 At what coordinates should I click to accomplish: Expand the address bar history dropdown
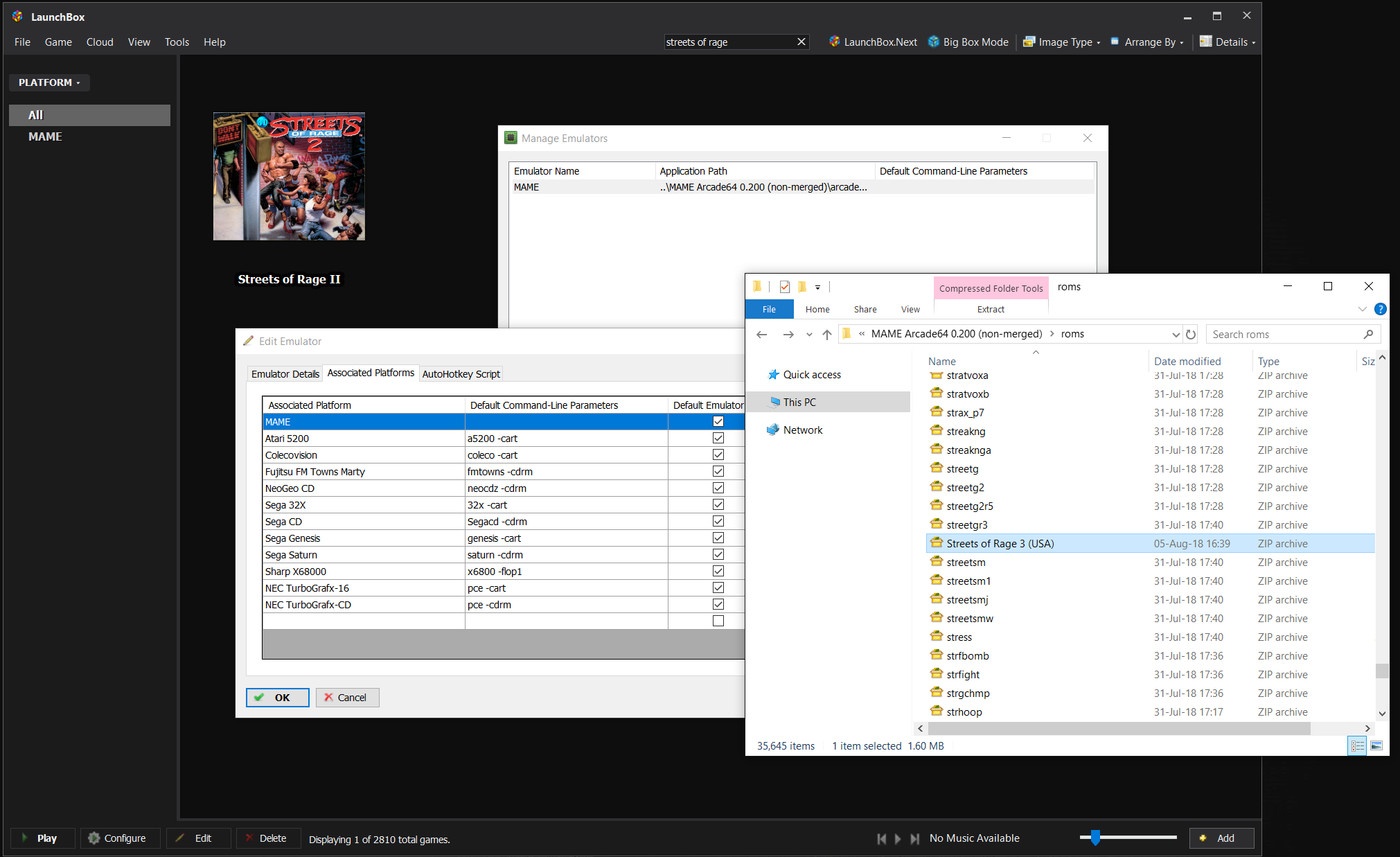tap(1176, 335)
